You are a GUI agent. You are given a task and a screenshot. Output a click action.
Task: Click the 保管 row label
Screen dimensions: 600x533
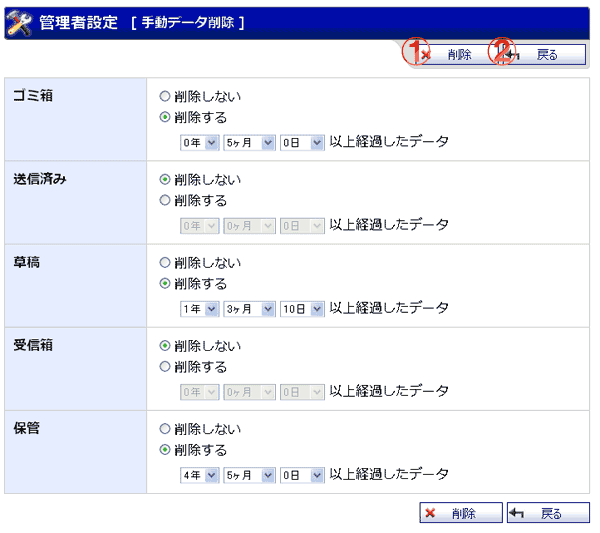27,428
